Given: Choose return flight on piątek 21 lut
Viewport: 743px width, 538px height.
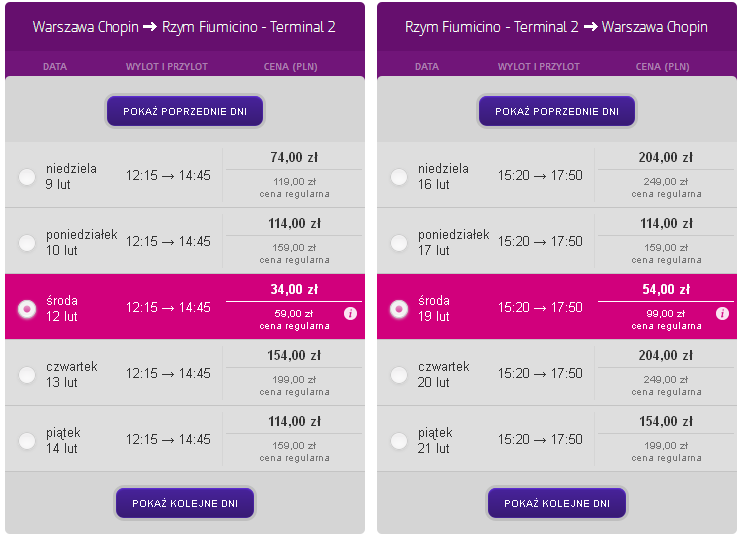Looking at the screenshot, I should [399, 441].
